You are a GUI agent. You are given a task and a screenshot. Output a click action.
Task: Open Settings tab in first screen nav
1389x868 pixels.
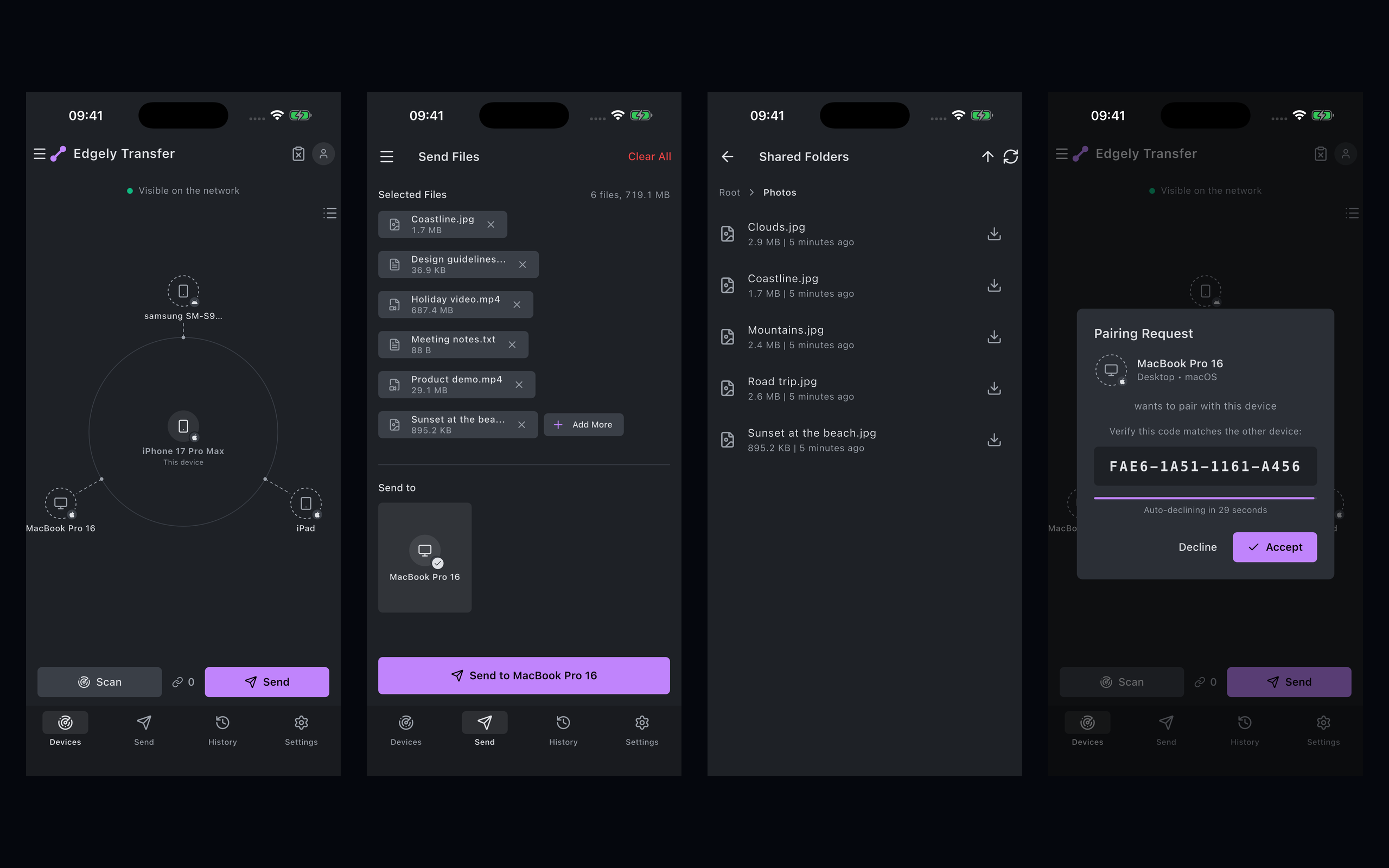pos(301,729)
